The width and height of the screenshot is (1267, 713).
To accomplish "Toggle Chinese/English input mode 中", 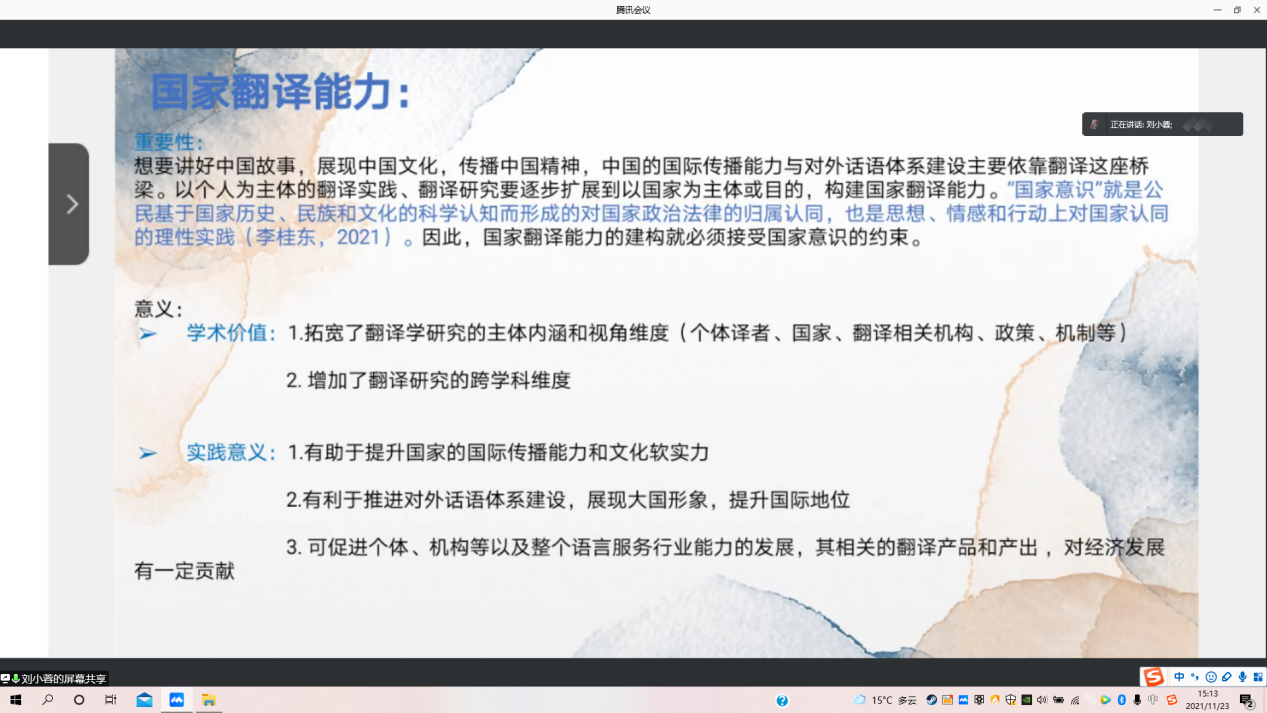I will (x=1179, y=677).
